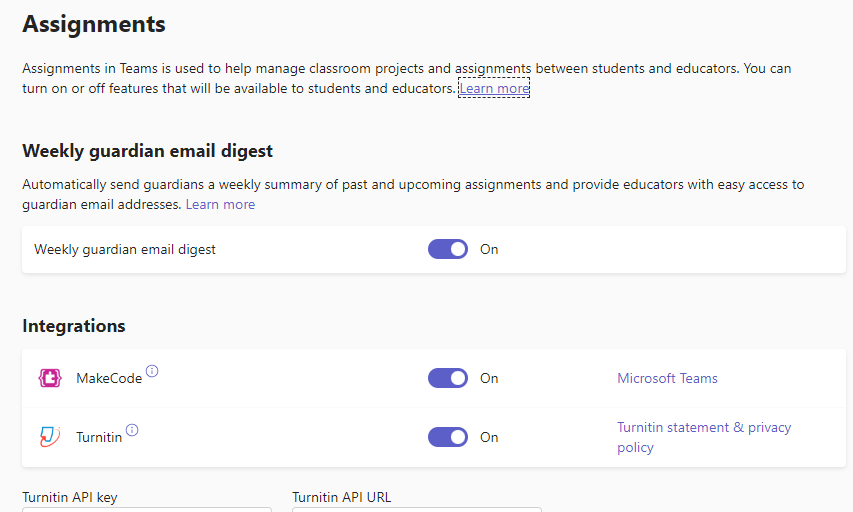Click the Integrations section heading

point(74,326)
